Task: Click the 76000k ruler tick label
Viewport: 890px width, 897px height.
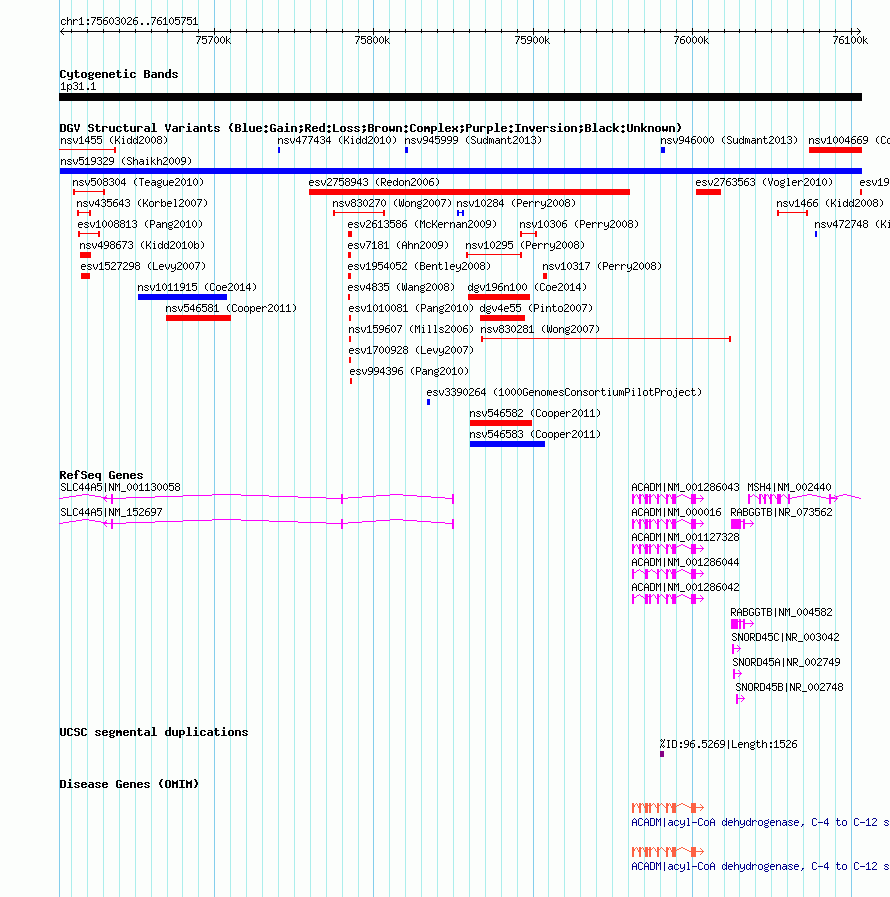Action: tap(691, 40)
